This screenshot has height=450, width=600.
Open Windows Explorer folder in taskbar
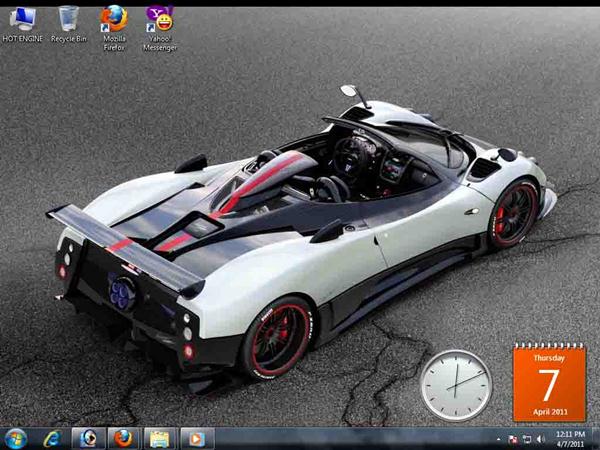[158, 438]
